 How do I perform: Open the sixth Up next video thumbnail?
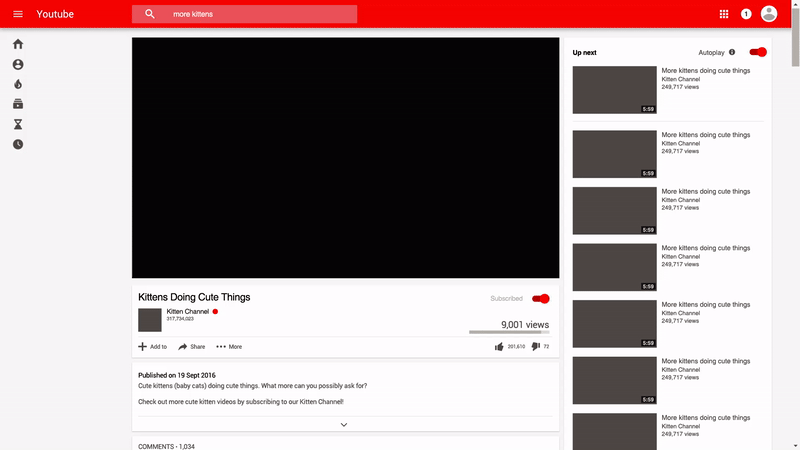click(x=614, y=381)
